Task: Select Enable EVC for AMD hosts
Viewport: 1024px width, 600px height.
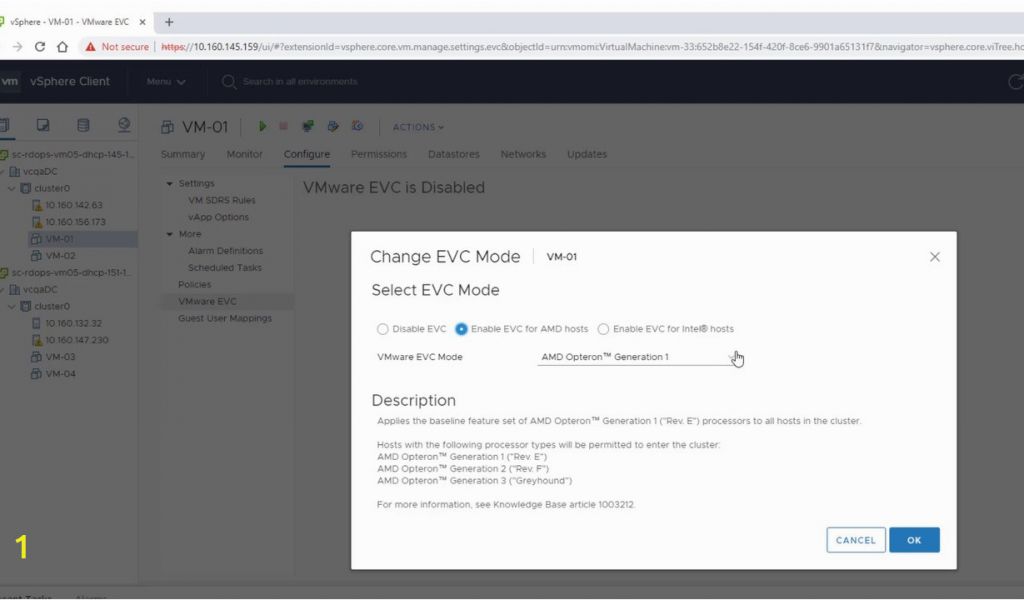Action: pyautogui.click(x=461, y=329)
